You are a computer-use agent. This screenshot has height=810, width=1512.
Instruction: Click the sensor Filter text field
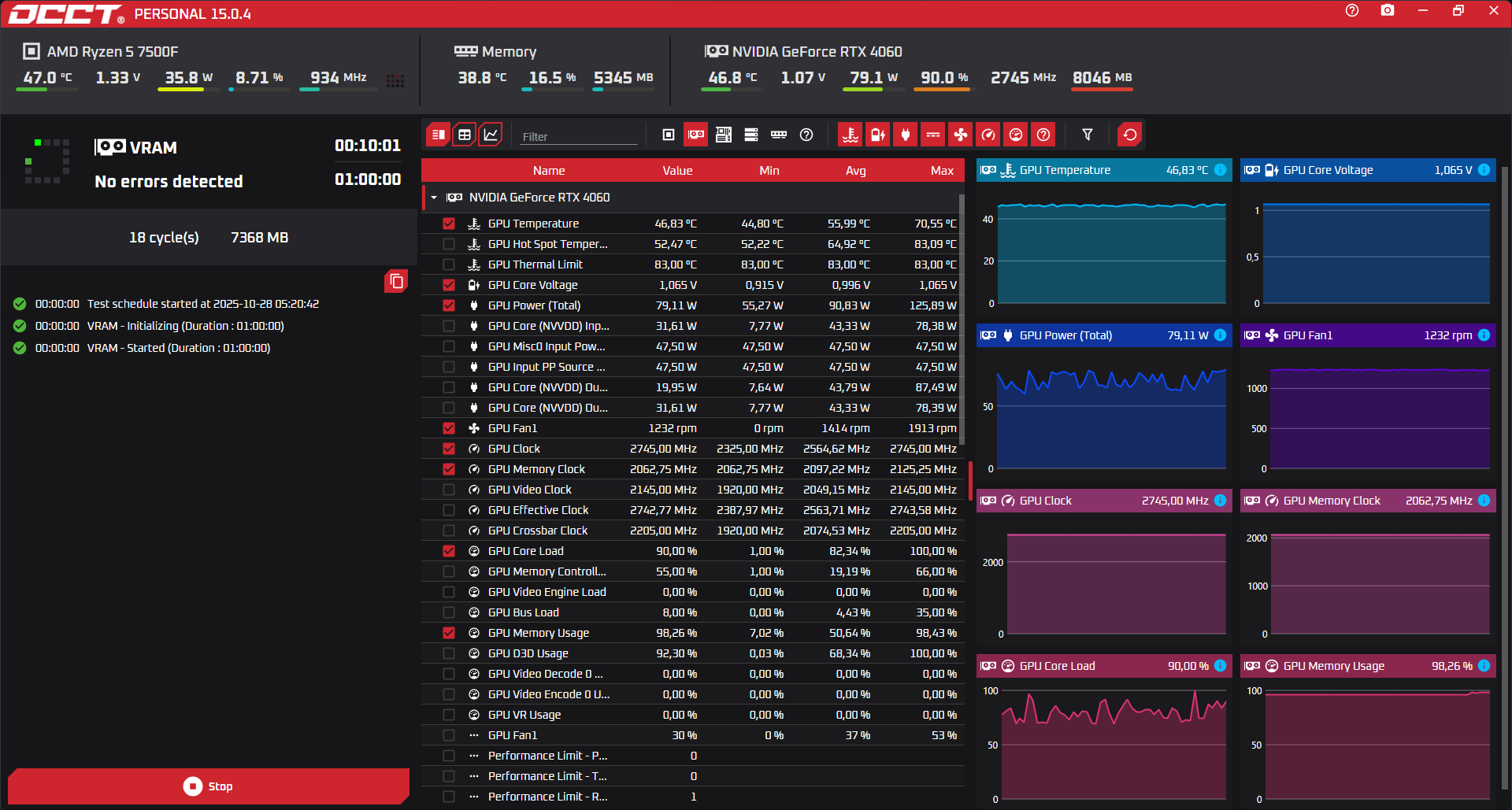[x=578, y=136]
